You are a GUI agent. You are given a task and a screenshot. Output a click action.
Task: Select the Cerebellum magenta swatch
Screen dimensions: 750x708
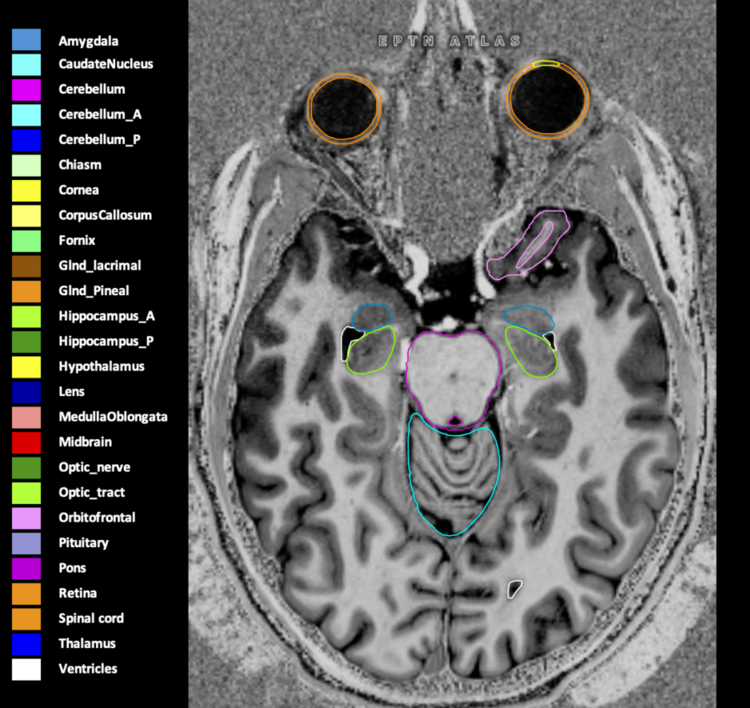pyautogui.click(x=26, y=90)
